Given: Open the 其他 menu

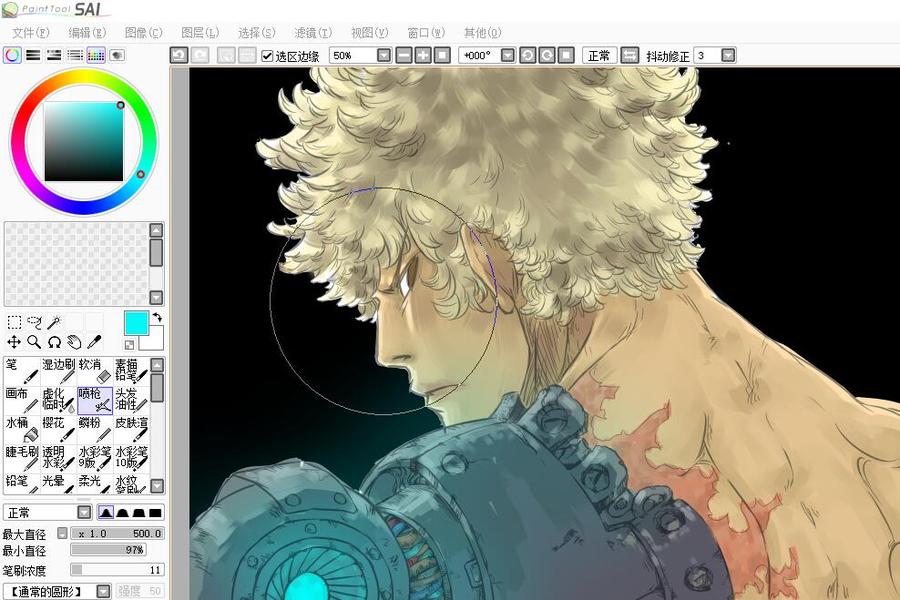Looking at the screenshot, I should pyautogui.click(x=482, y=33).
